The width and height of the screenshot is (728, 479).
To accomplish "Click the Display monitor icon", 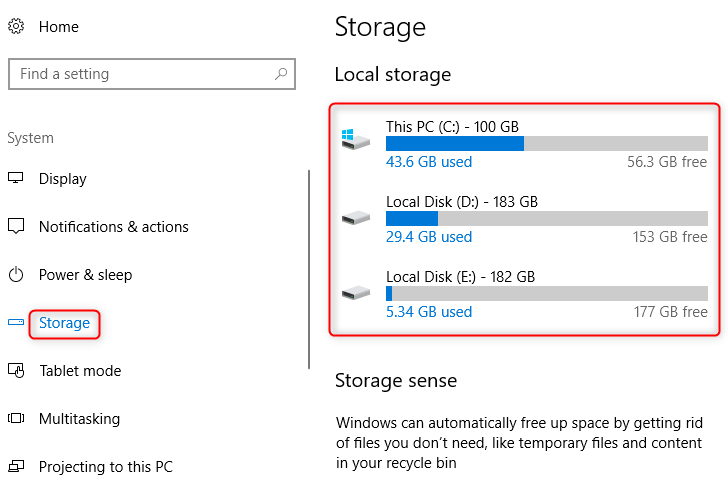I will click(15, 179).
